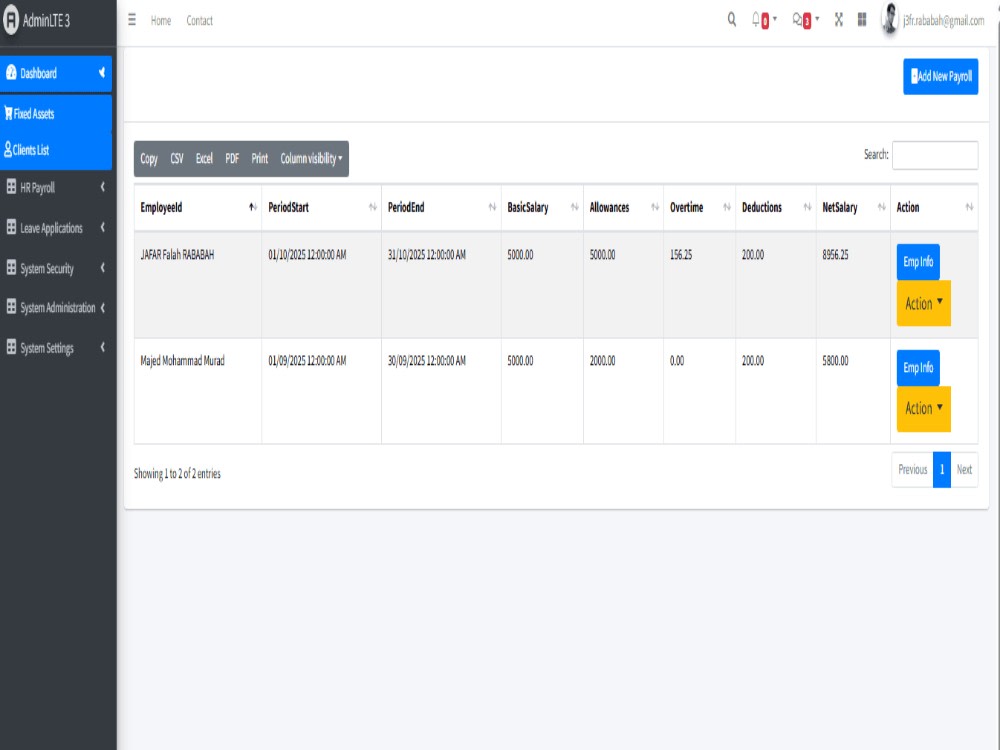Click the AdminLTE 3 brand logo
The height and width of the screenshot is (750, 1000).
click(x=11, y=20)
